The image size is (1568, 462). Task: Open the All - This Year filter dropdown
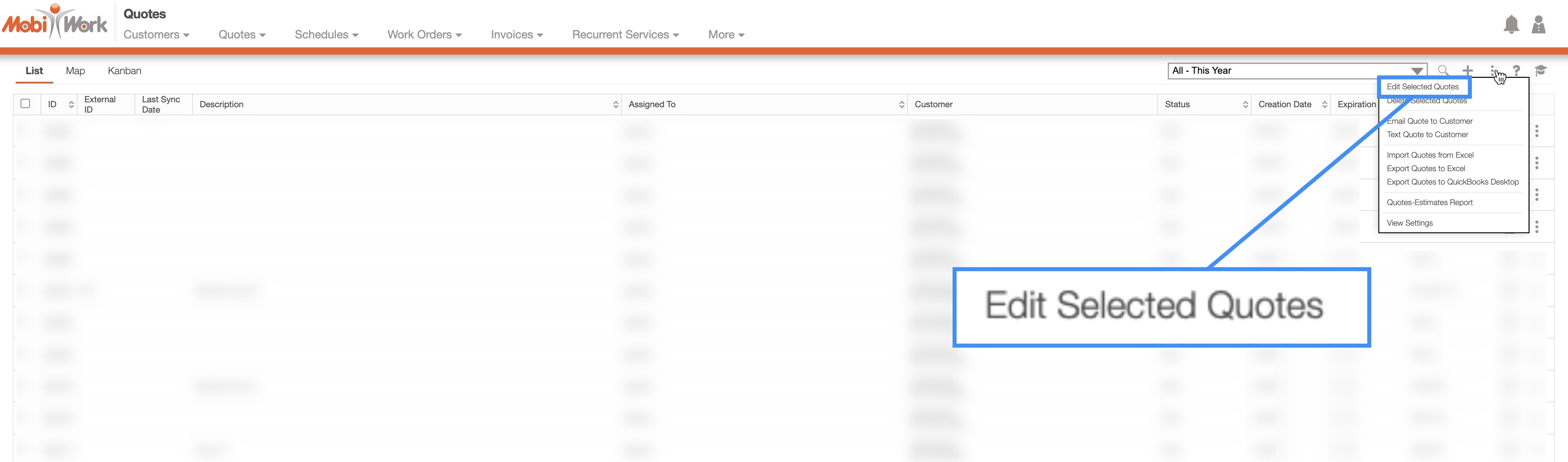[1296, 71]
